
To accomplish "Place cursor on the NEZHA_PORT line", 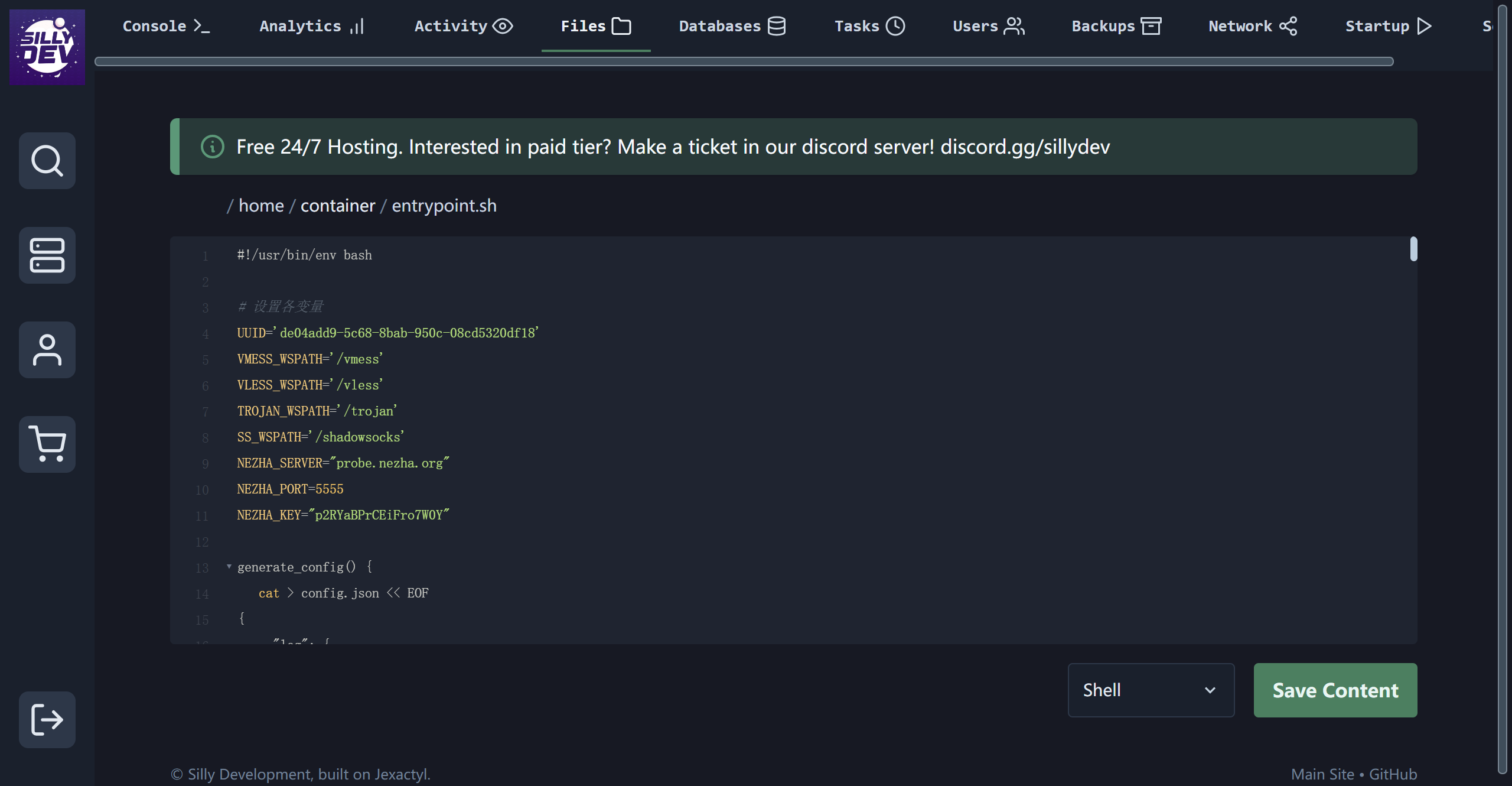I will tap(290, 489).
